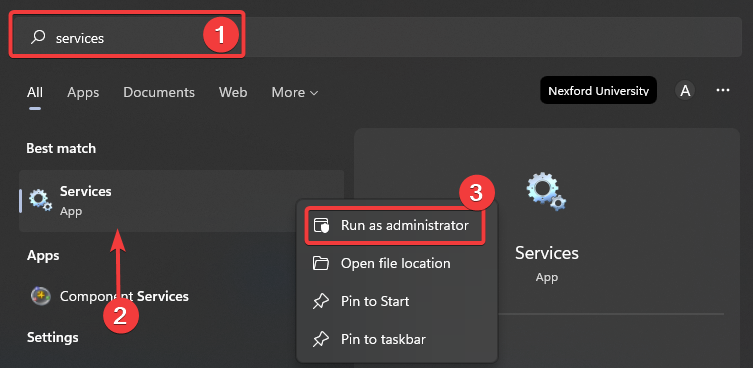Click the Pin to taskbar pin icon
This screenshot has width=753, height=368.
tap(321, 340)
